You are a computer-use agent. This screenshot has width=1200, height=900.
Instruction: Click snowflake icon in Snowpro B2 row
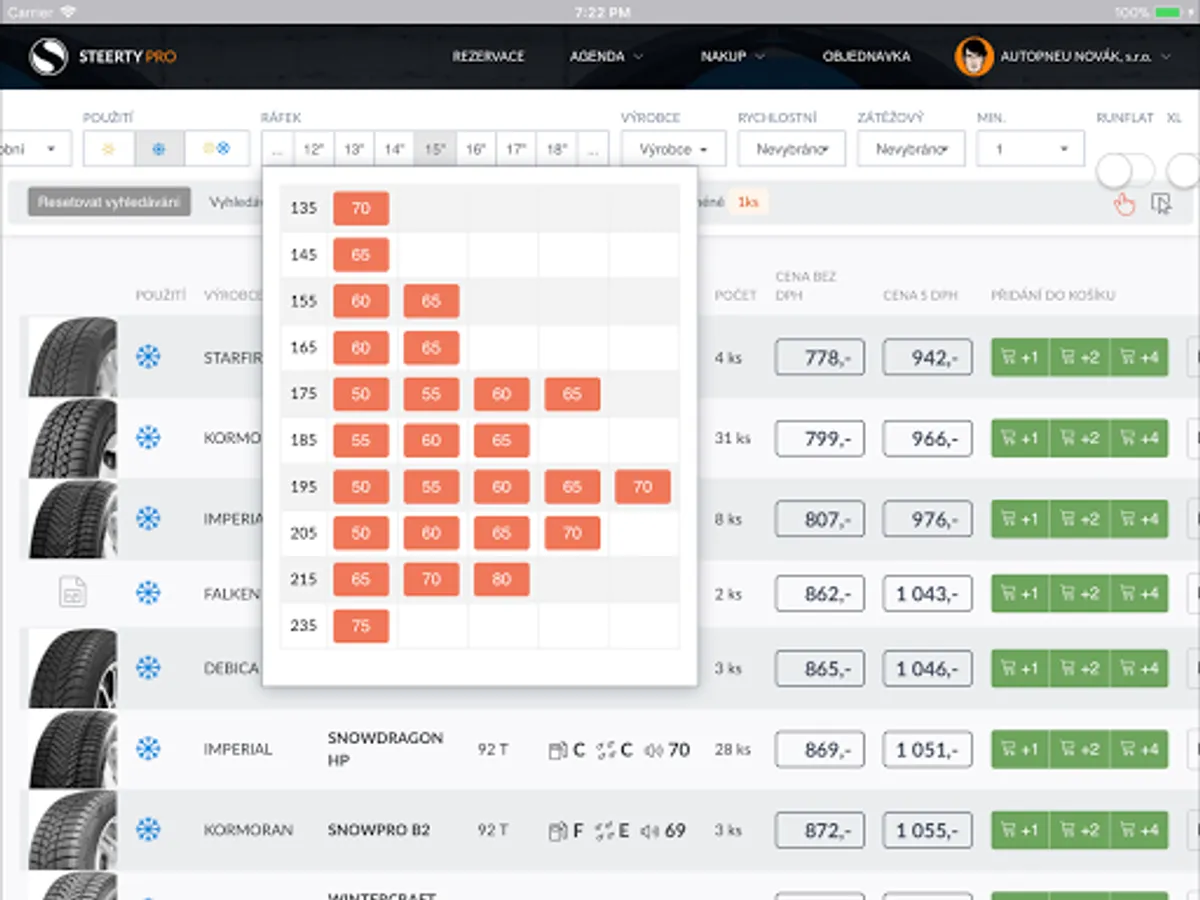coord(148,829)
